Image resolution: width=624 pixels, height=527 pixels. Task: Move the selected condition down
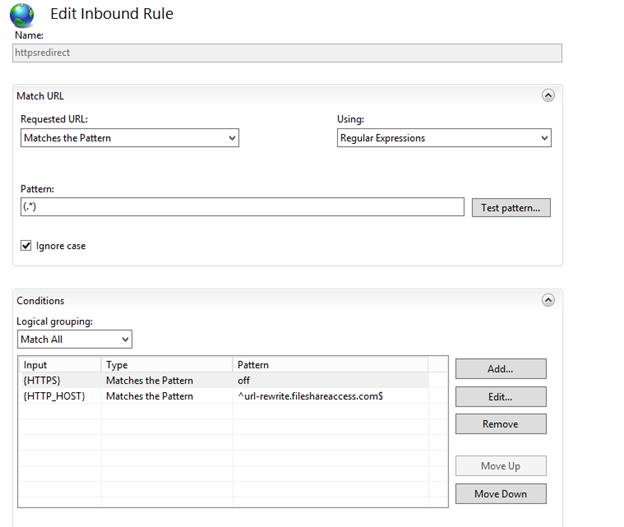tap(500, 494)
